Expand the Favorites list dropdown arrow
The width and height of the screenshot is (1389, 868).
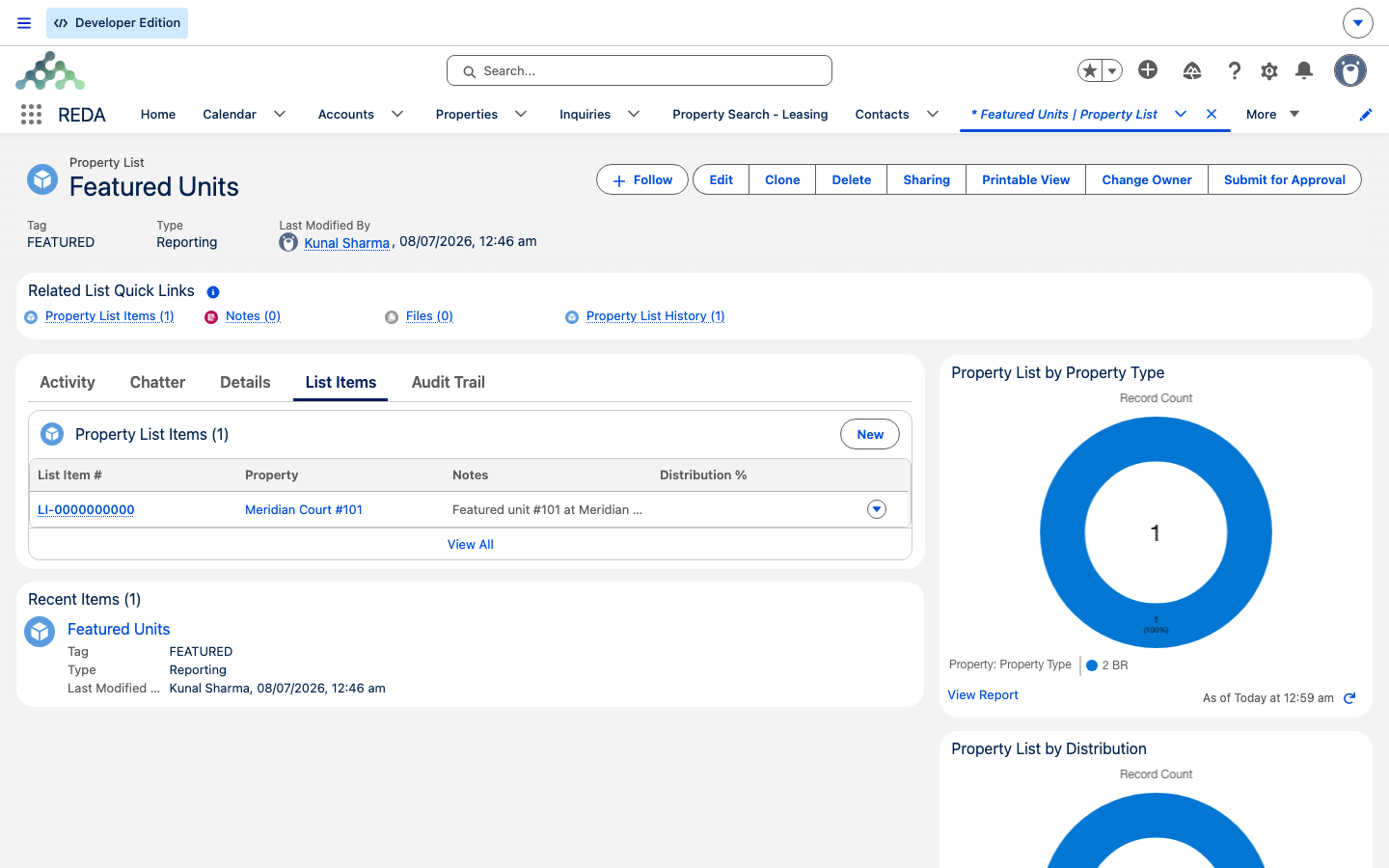tap(1112, 70)
